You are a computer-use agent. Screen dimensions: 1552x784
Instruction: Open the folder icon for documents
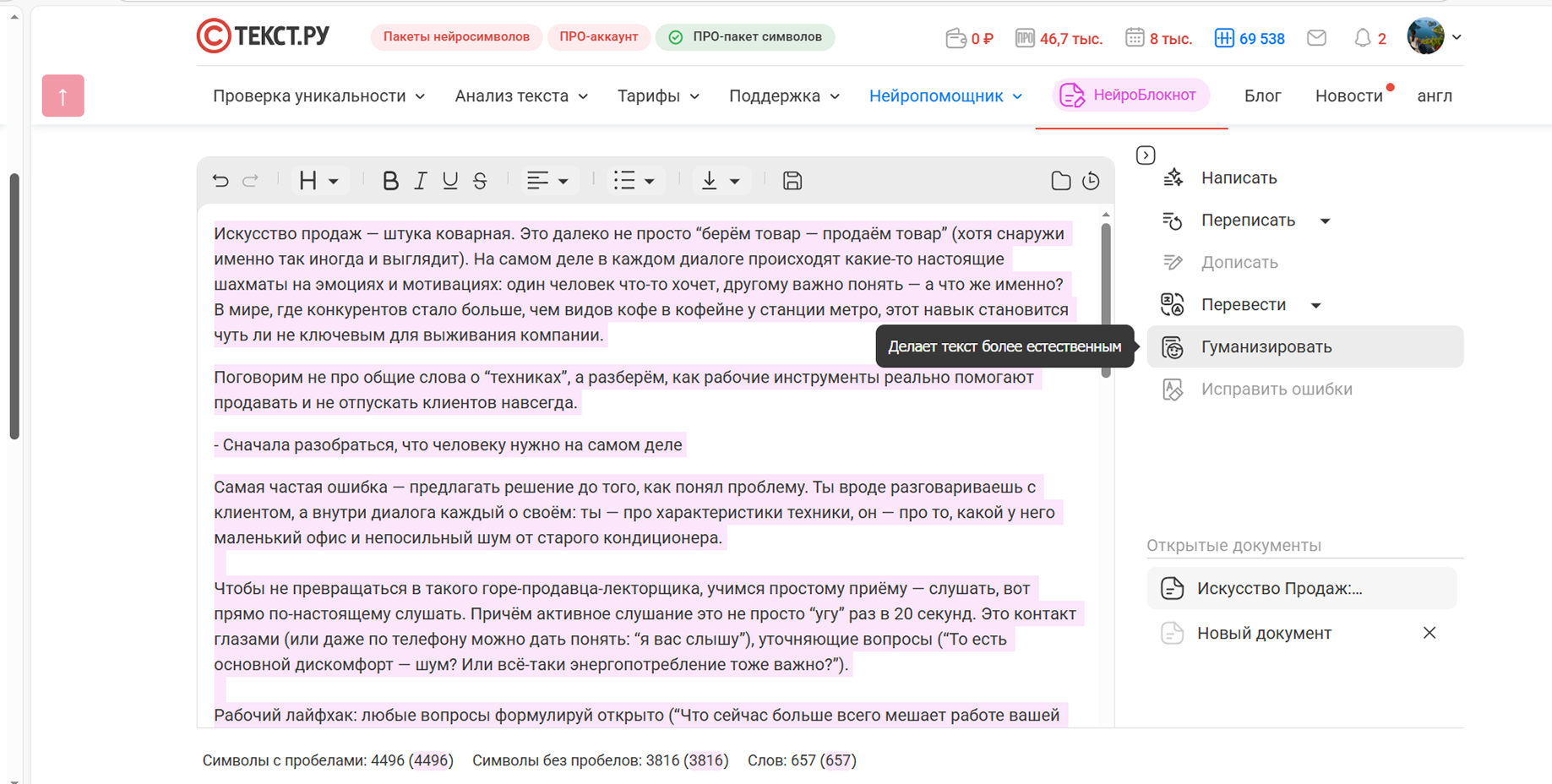point(1060,181)
